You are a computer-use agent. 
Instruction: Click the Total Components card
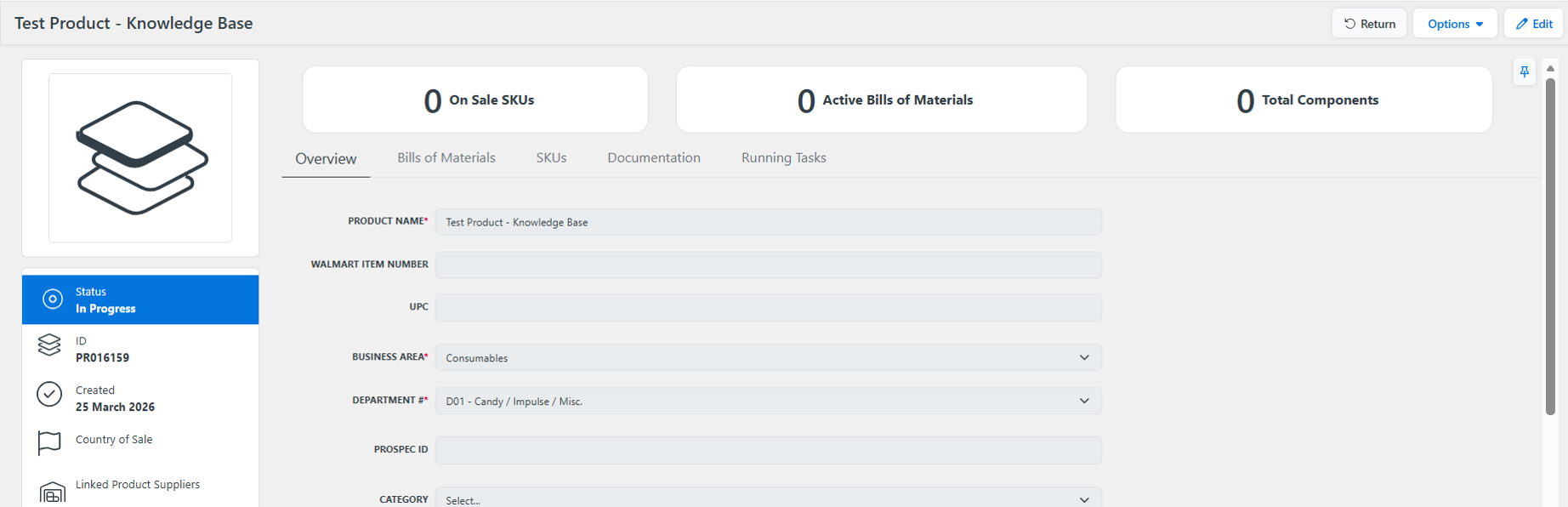1304,100
